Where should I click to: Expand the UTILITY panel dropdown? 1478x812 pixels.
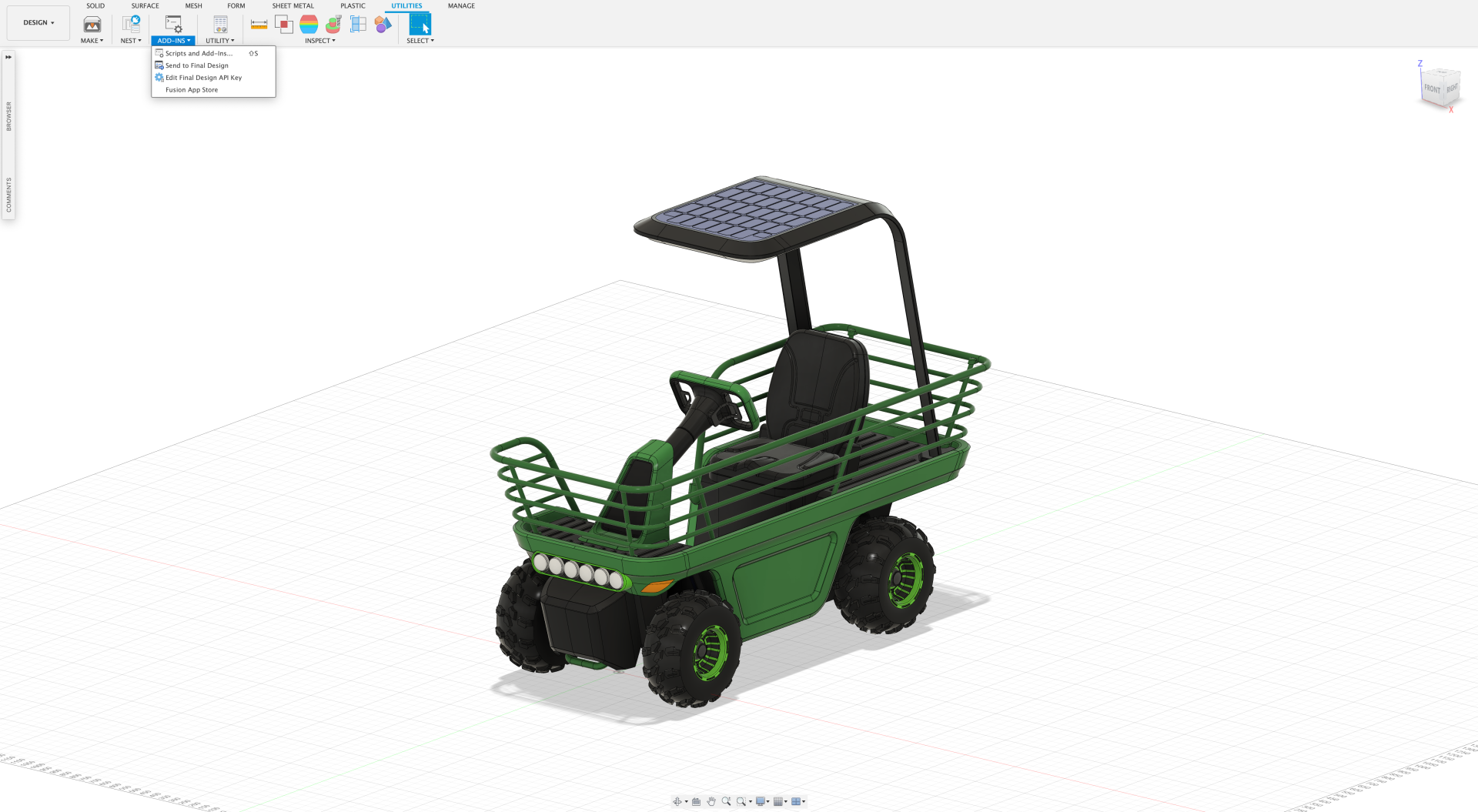(x=220, y=41)
